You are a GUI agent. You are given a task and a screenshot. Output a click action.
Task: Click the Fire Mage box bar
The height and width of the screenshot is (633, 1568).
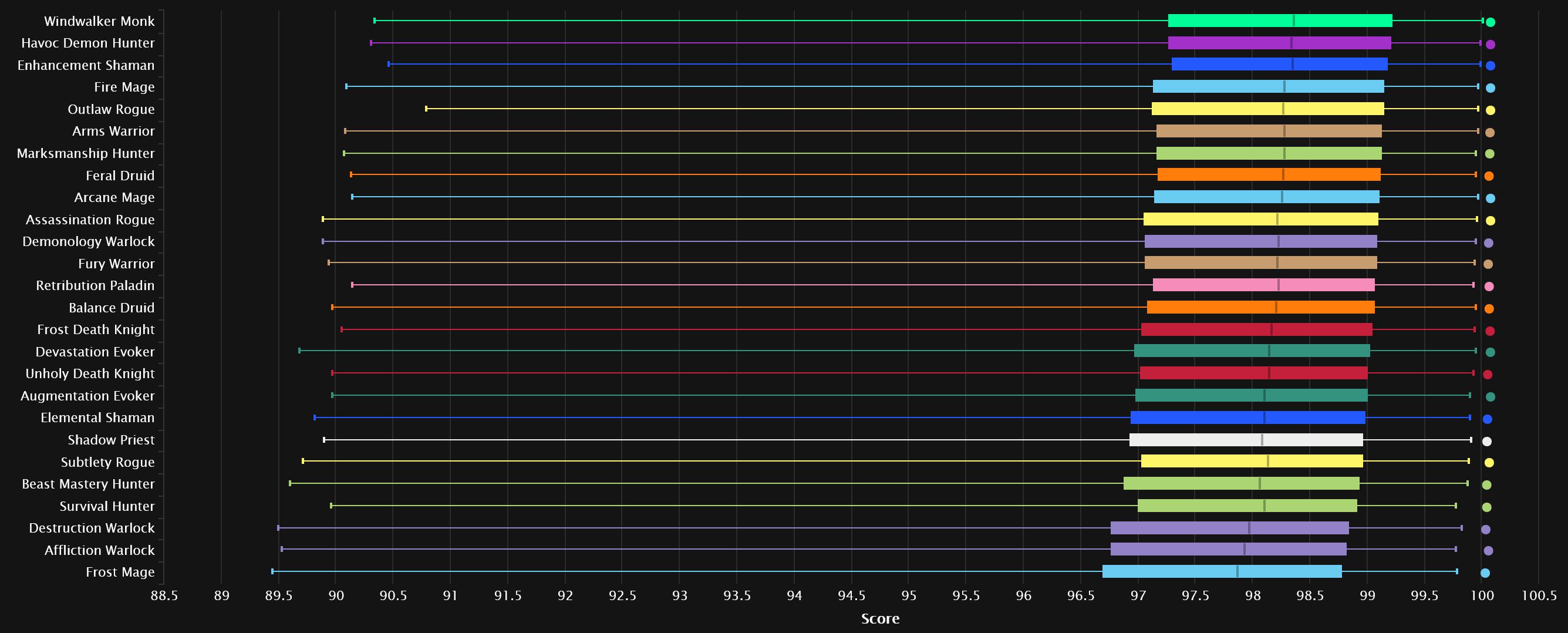coord(1269,86)
